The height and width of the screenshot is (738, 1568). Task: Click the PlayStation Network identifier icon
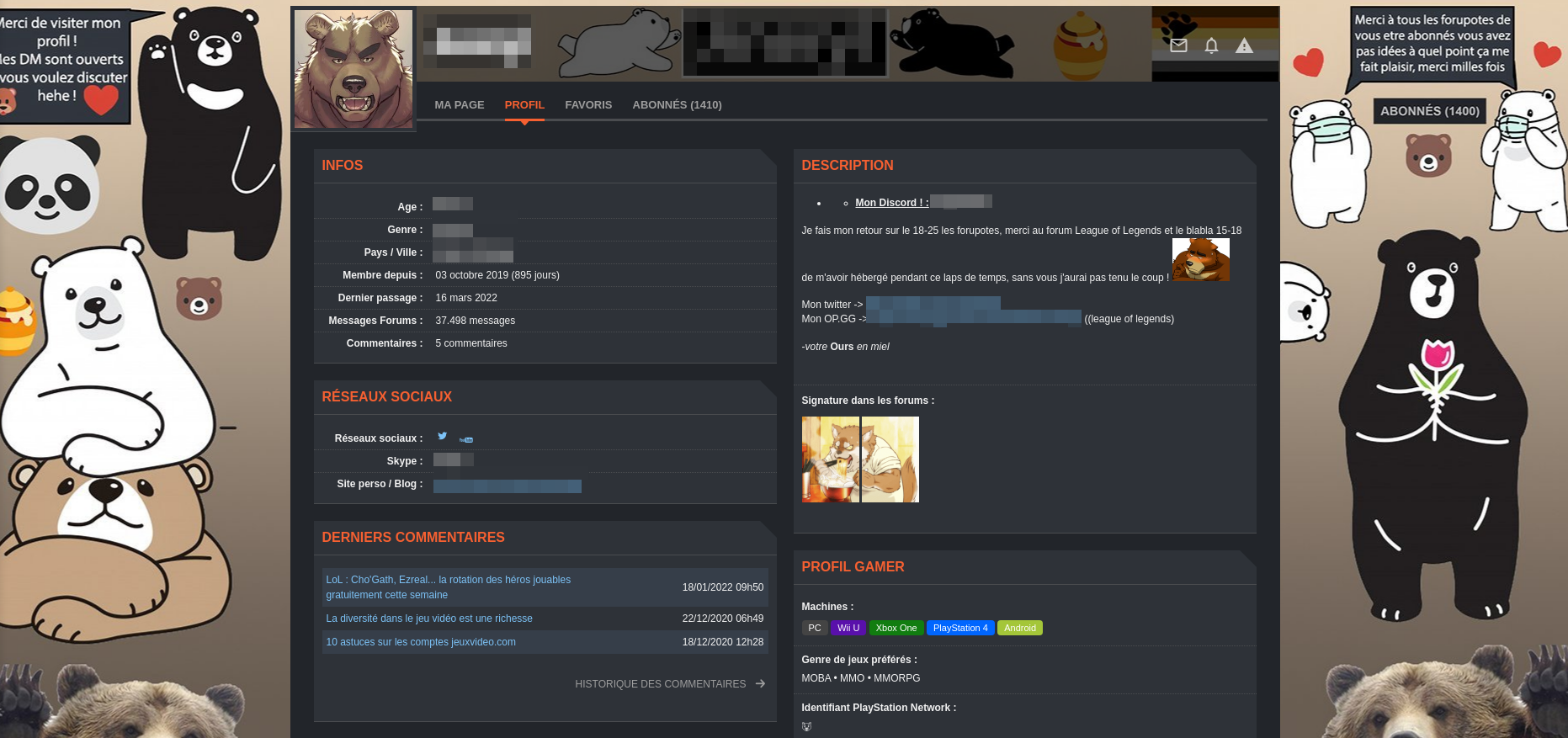click(x=806, y=726)
